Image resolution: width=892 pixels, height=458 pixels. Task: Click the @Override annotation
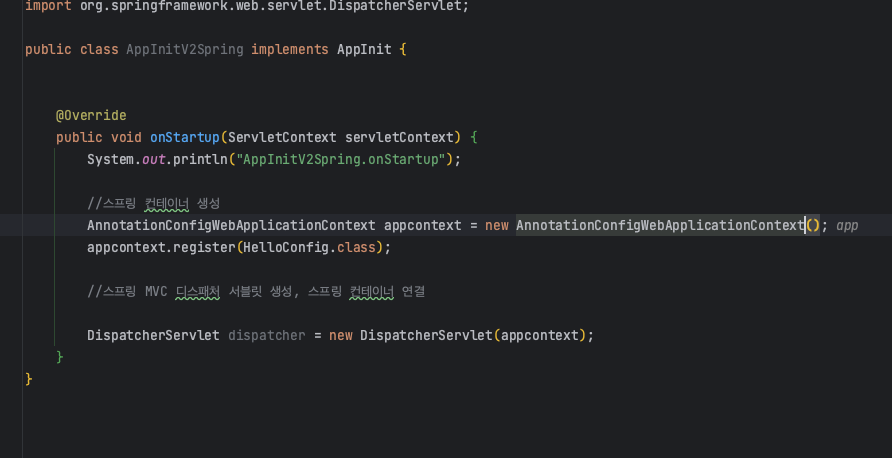pyautogui.click(x=91, y=115)
